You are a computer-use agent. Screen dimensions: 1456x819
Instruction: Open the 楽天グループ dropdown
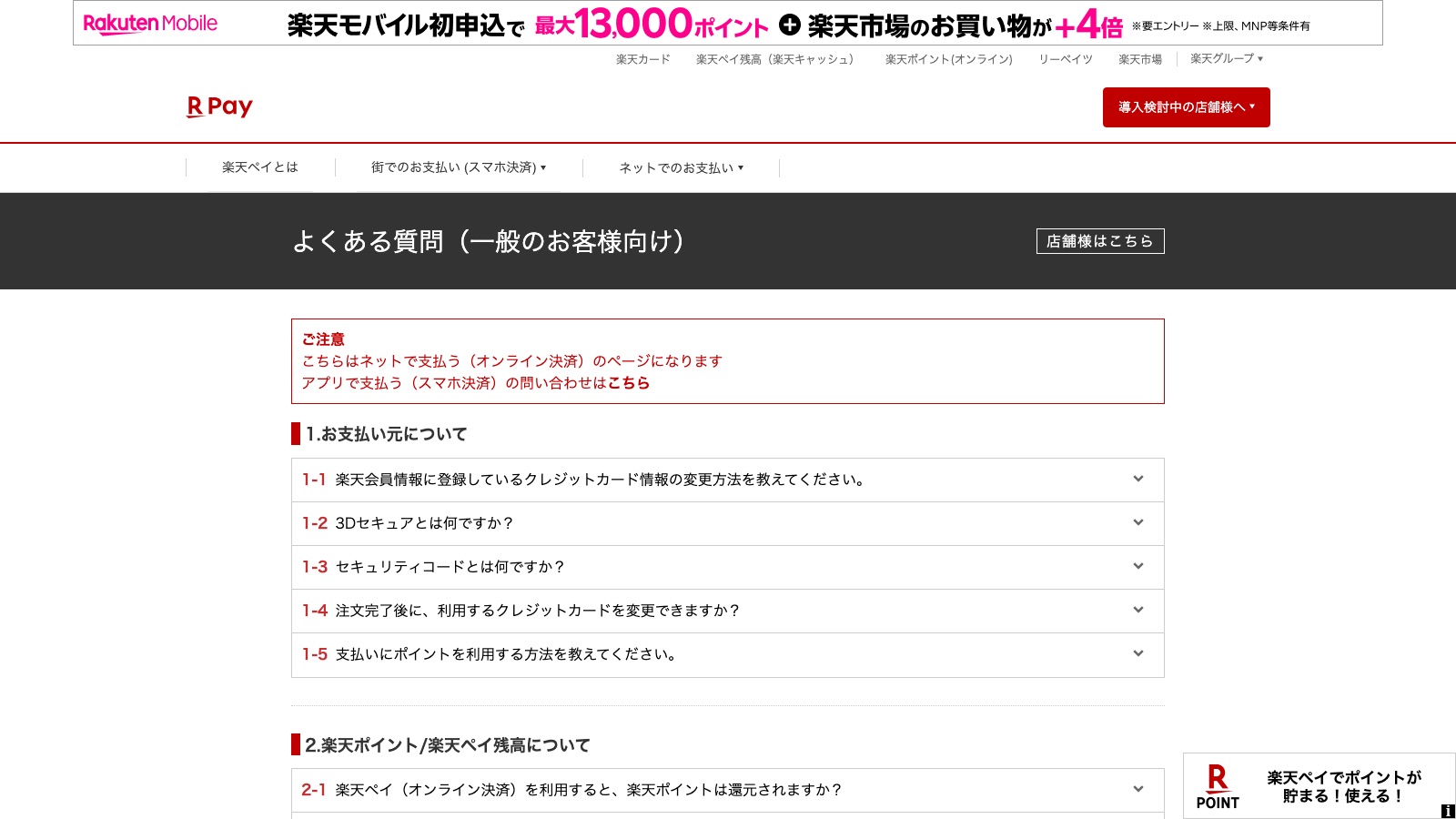[x=1227, y=58]
